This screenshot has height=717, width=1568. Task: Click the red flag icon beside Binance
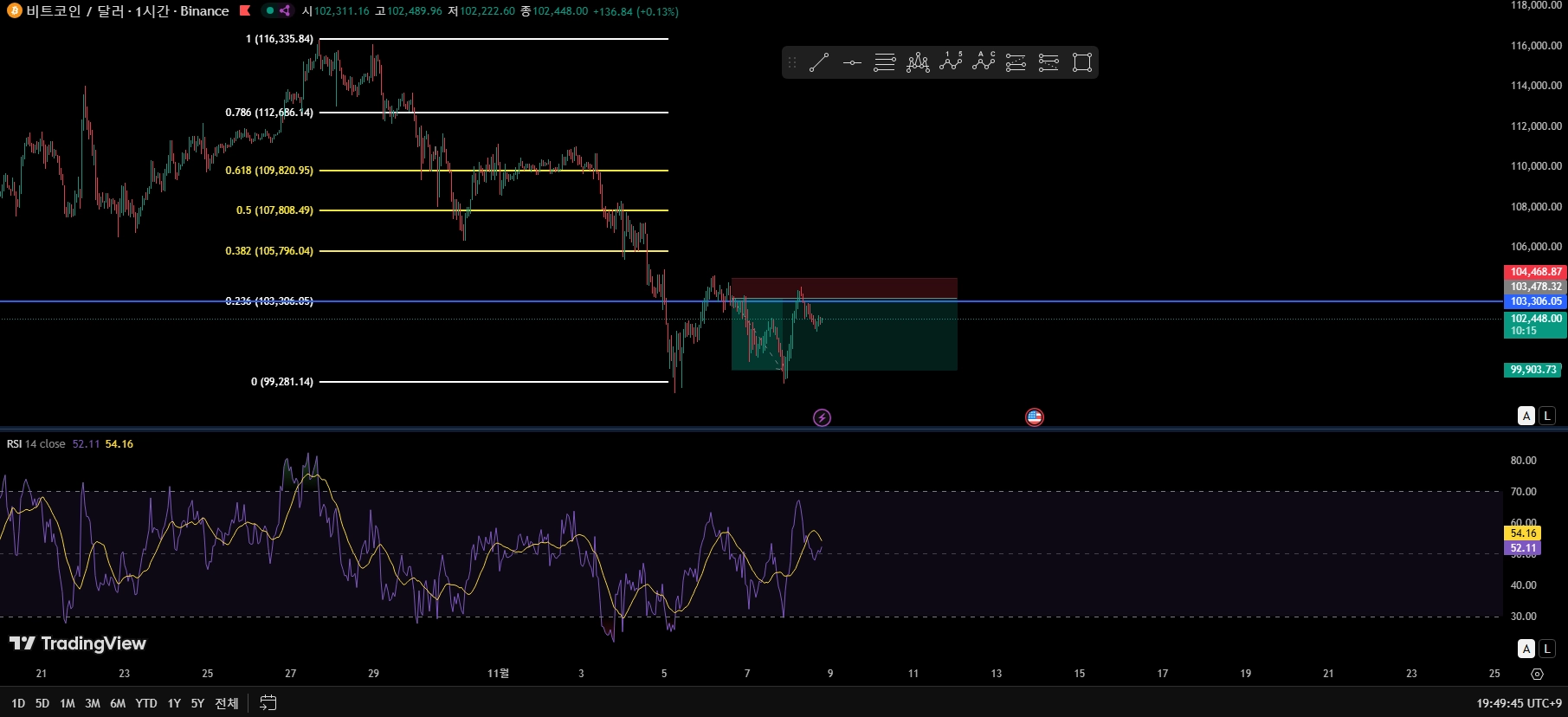(245, 11)
